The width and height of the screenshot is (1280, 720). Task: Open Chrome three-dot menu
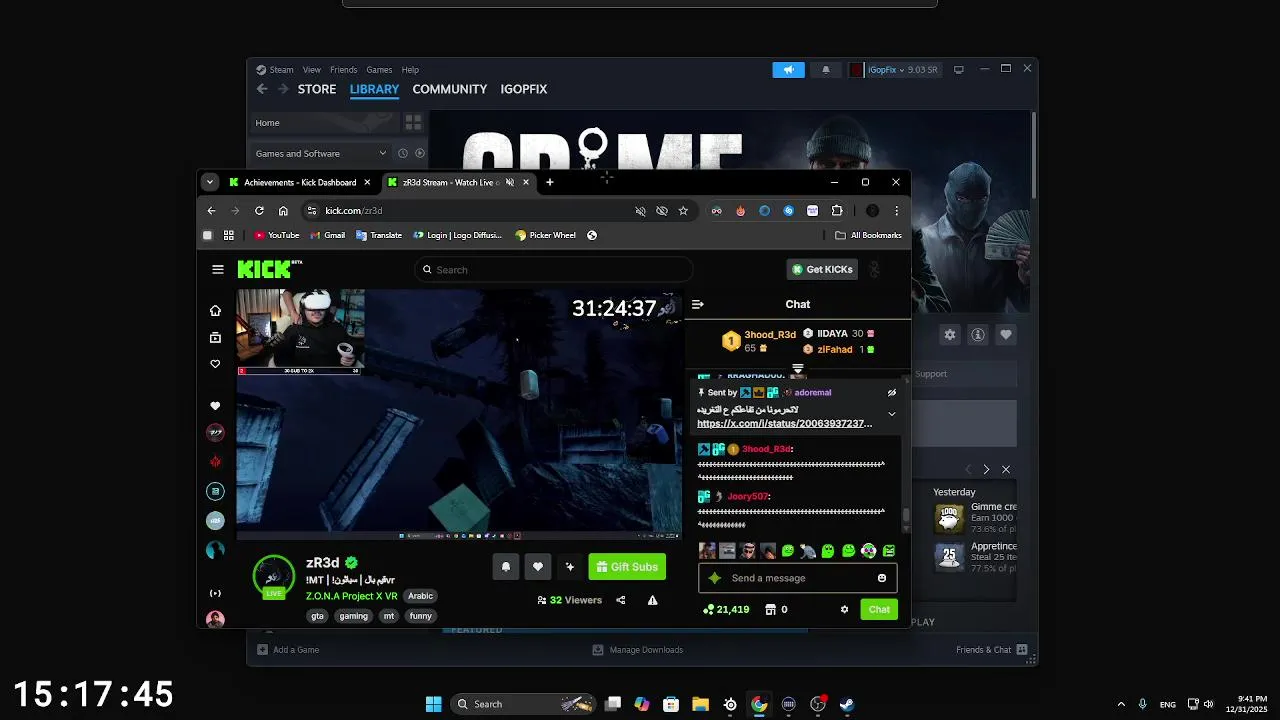[896, 211]
